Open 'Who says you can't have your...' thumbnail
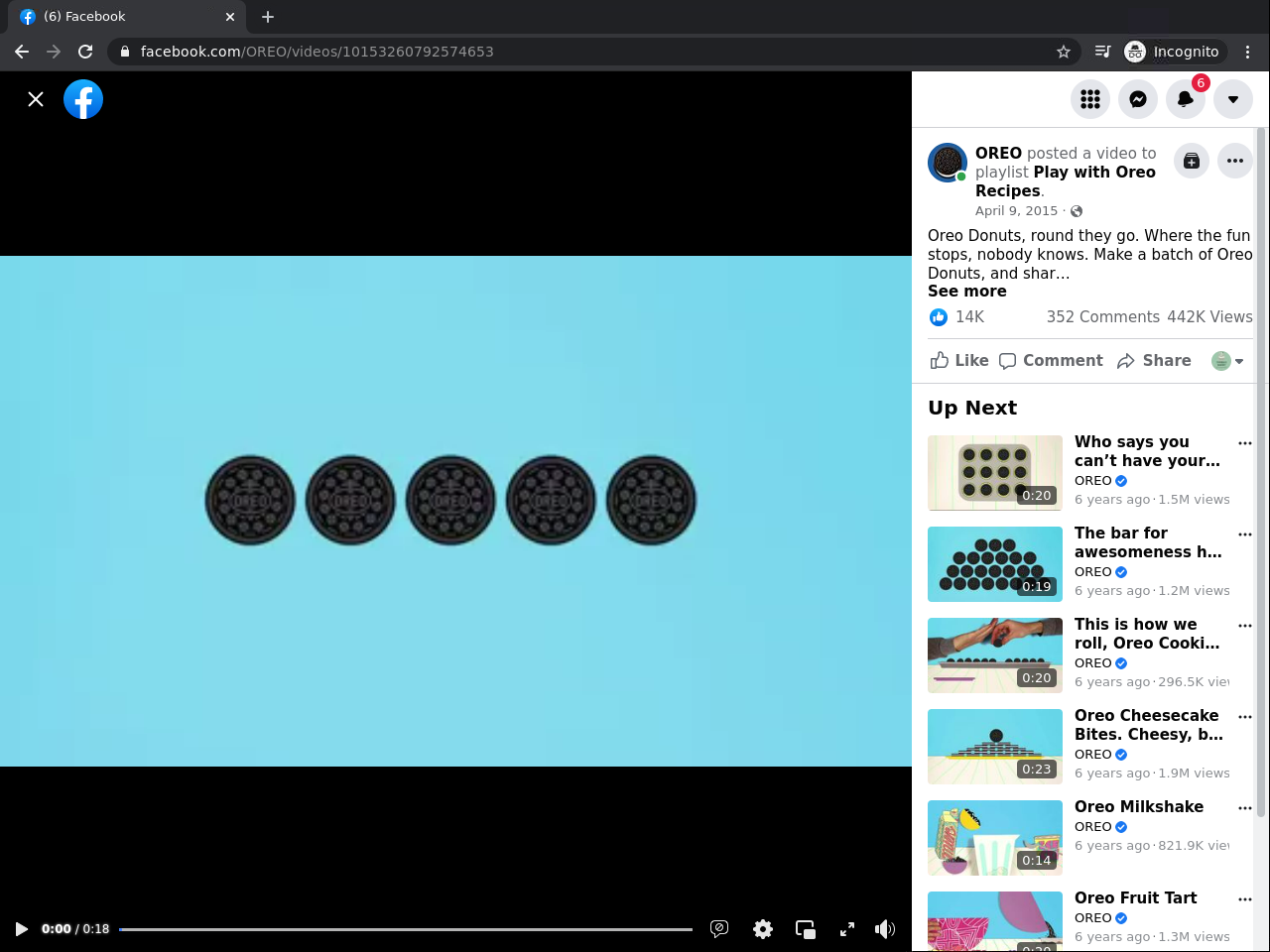 (995, 473)
